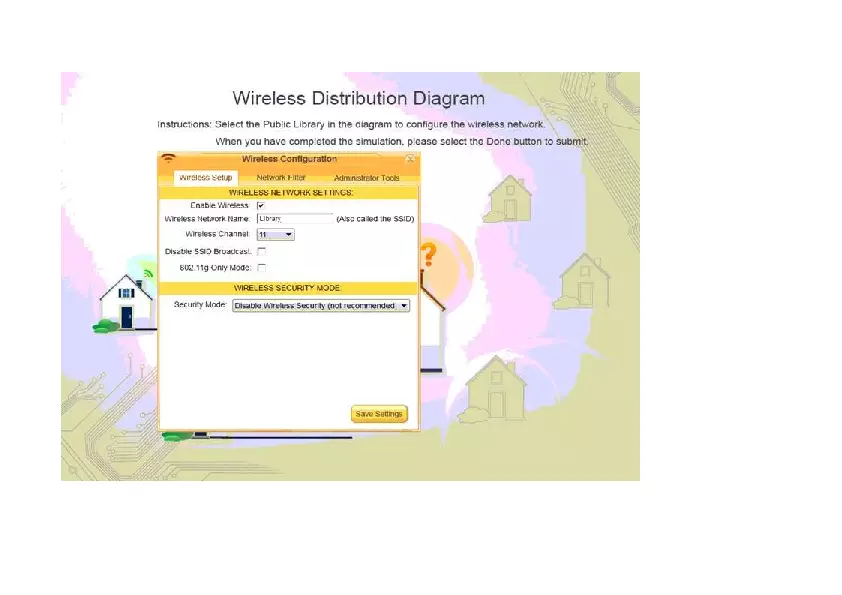Click the Wi-Fi signal icon on the dialog titlebar

170,158
